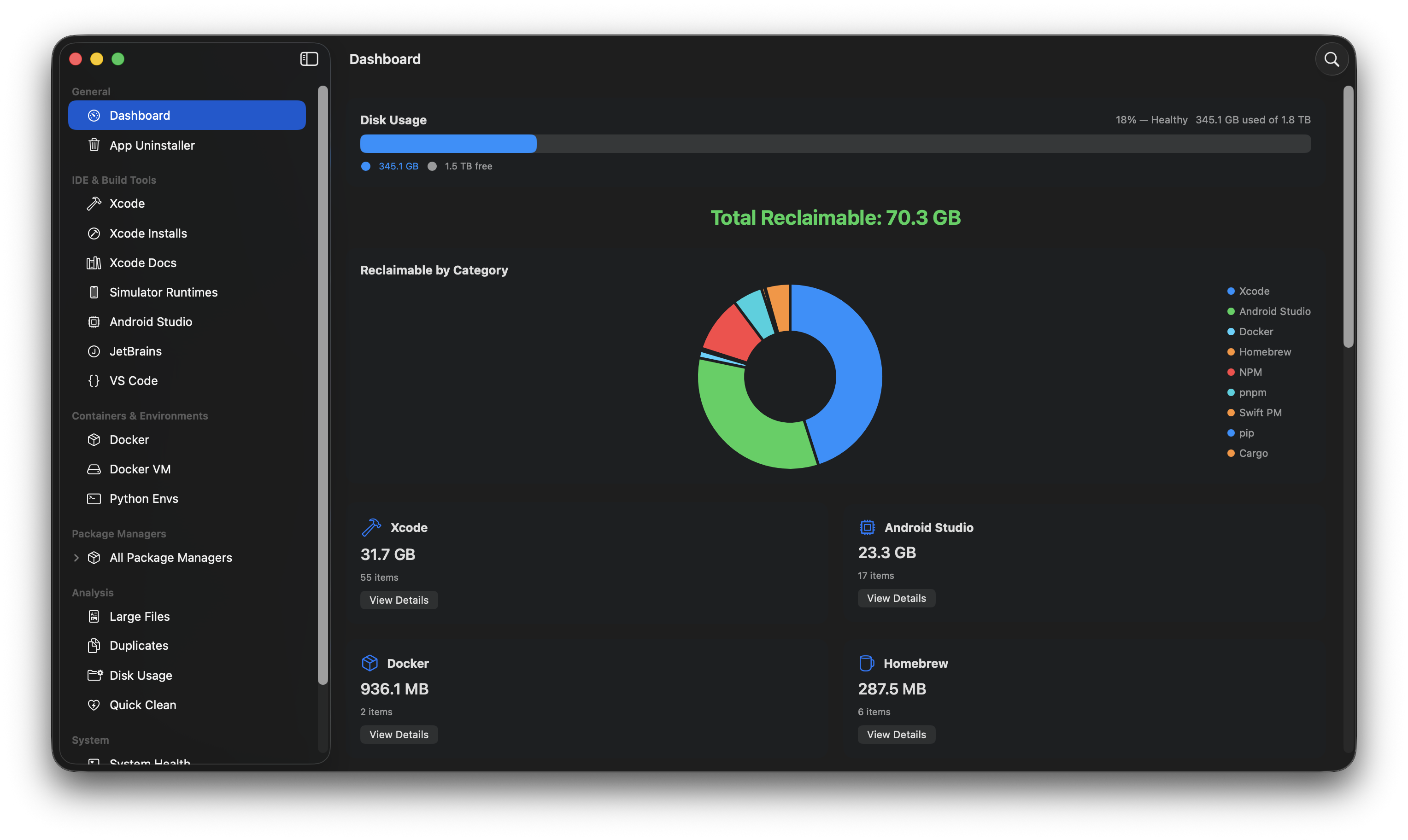Viewport: 1408px width, 840px height.
Task: Open search with the magnifier icon
Action: [1331, 59]
